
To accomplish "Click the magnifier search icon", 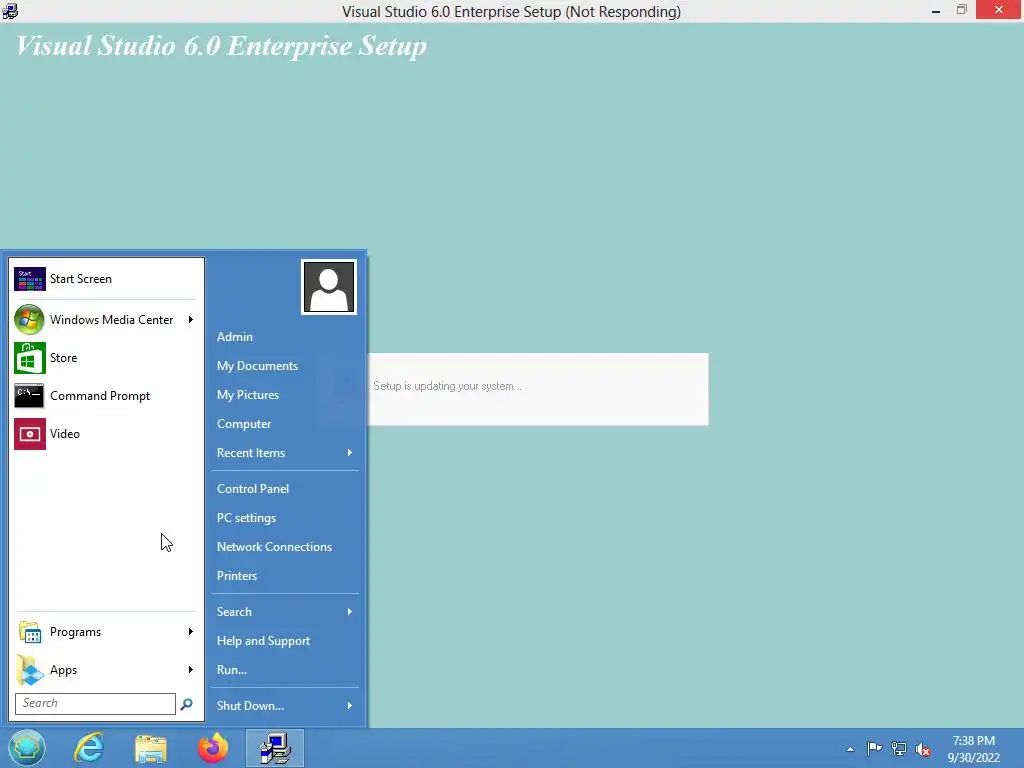I will tap(186, 704).
